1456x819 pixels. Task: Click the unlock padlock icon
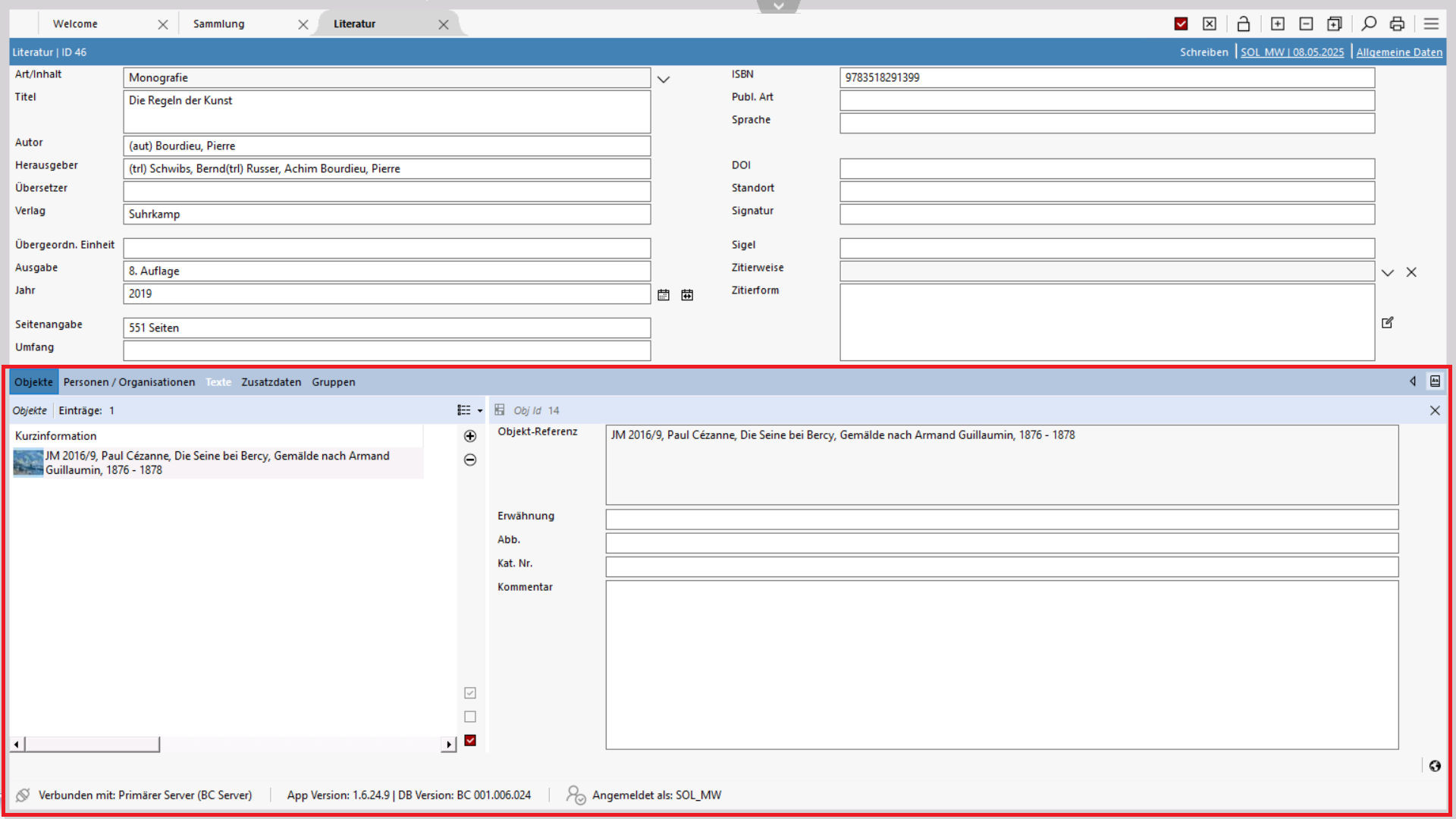click(1244, 24)
